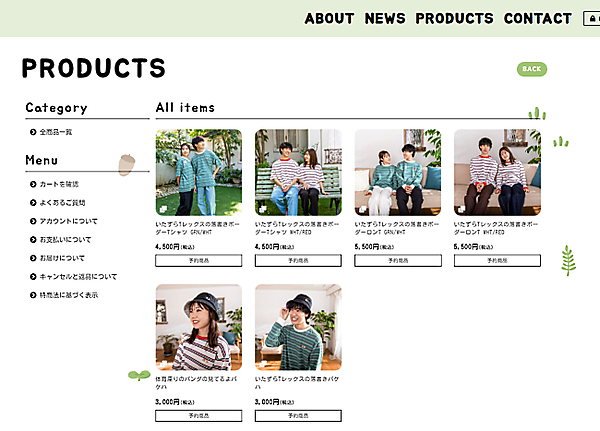The image size is (600, 431).
Task: Open couple on green bench product photo
Action: pos(298,172)
